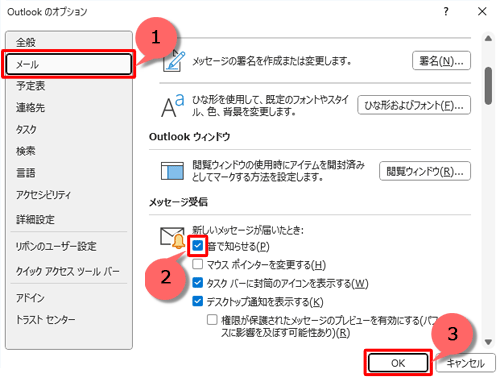The width and height of the screenshot is (500, 378).
Task: Open リボンのユーザー設定 category
Action: pyautogui.click(x=69, y=246)
